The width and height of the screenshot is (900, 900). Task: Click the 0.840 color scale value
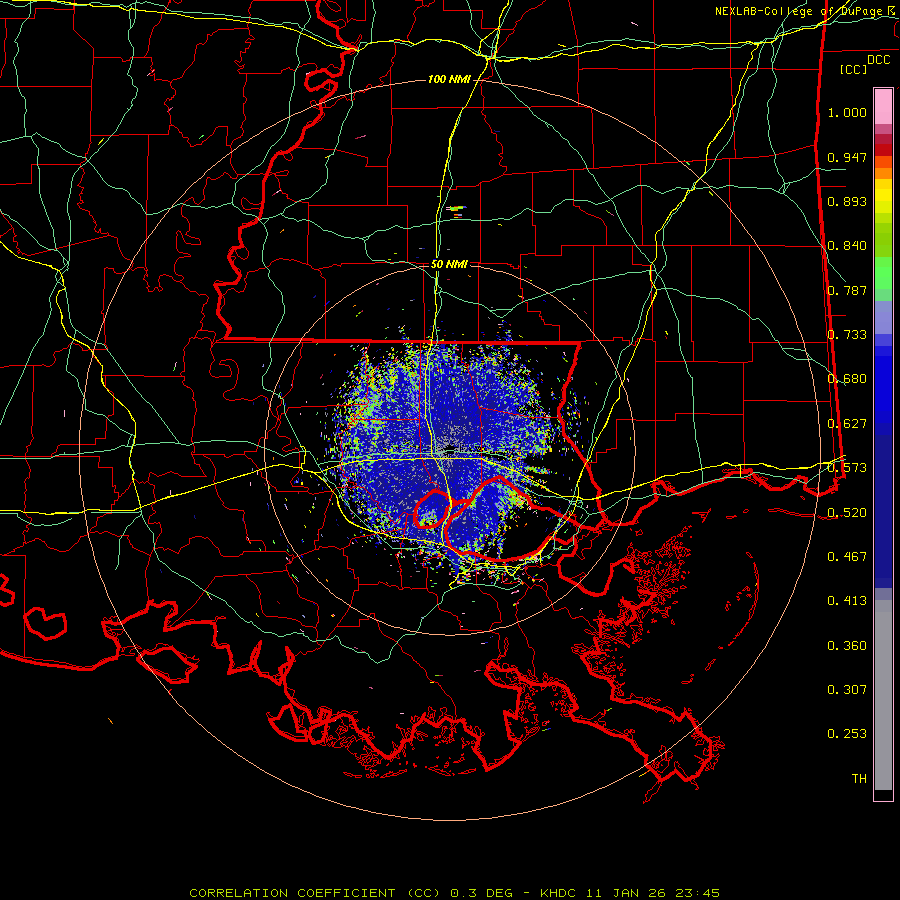click(847, 246)
